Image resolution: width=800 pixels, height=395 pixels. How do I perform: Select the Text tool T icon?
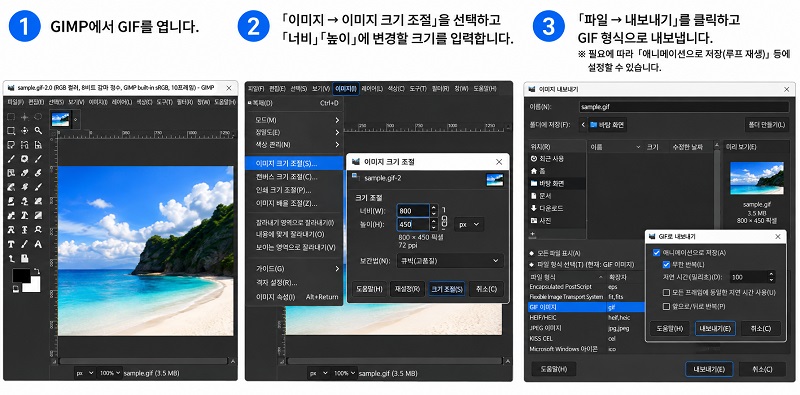tap(11, 244)
